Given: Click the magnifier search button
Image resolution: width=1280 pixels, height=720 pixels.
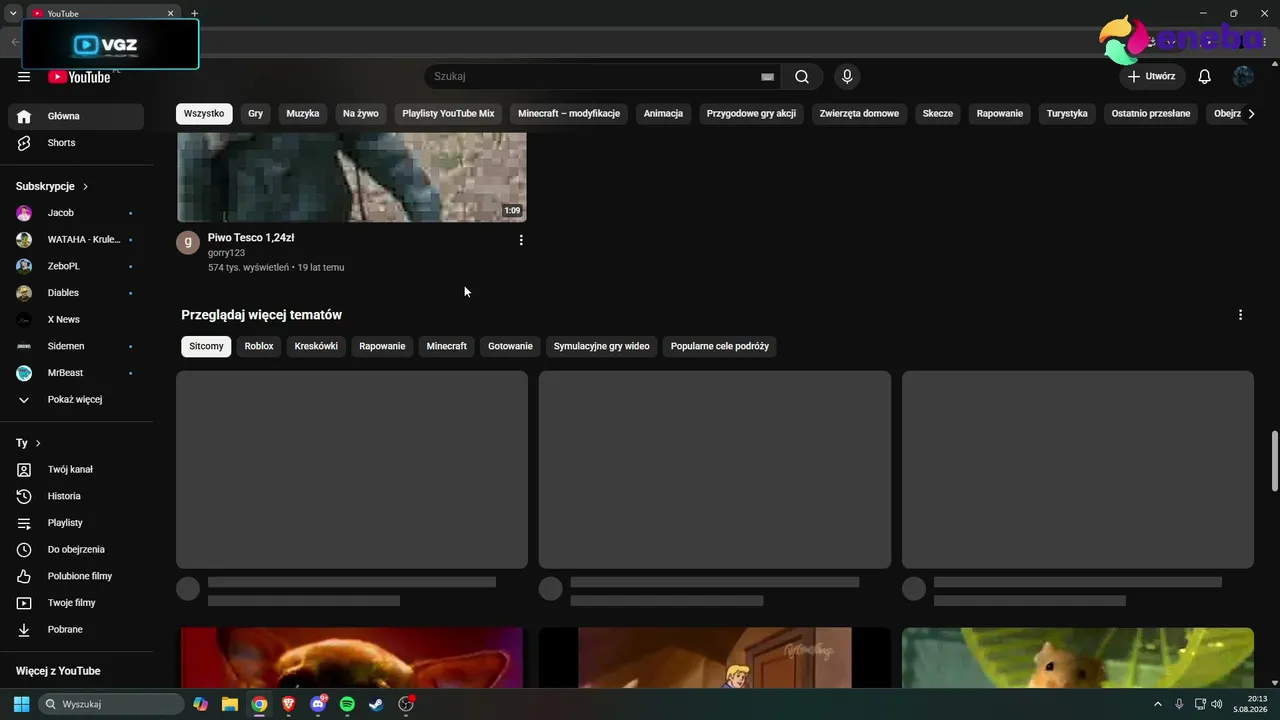Looking at the screenshot, I should pyautogui.click(x=802, y=77).
